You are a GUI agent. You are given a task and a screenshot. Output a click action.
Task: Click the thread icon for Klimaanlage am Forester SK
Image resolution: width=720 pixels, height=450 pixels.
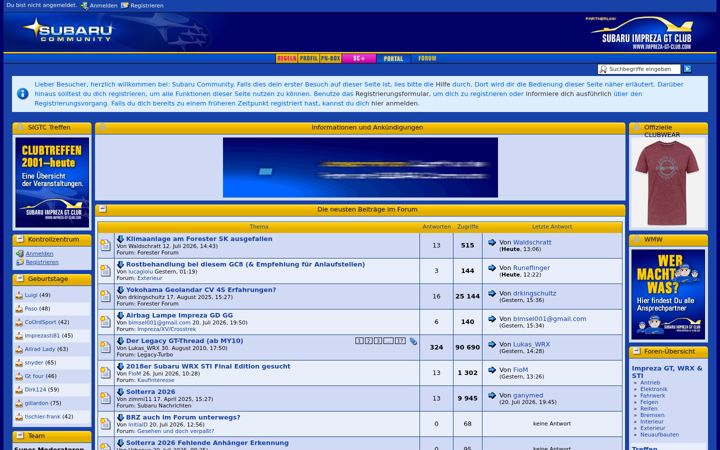(x=106, y=245)
